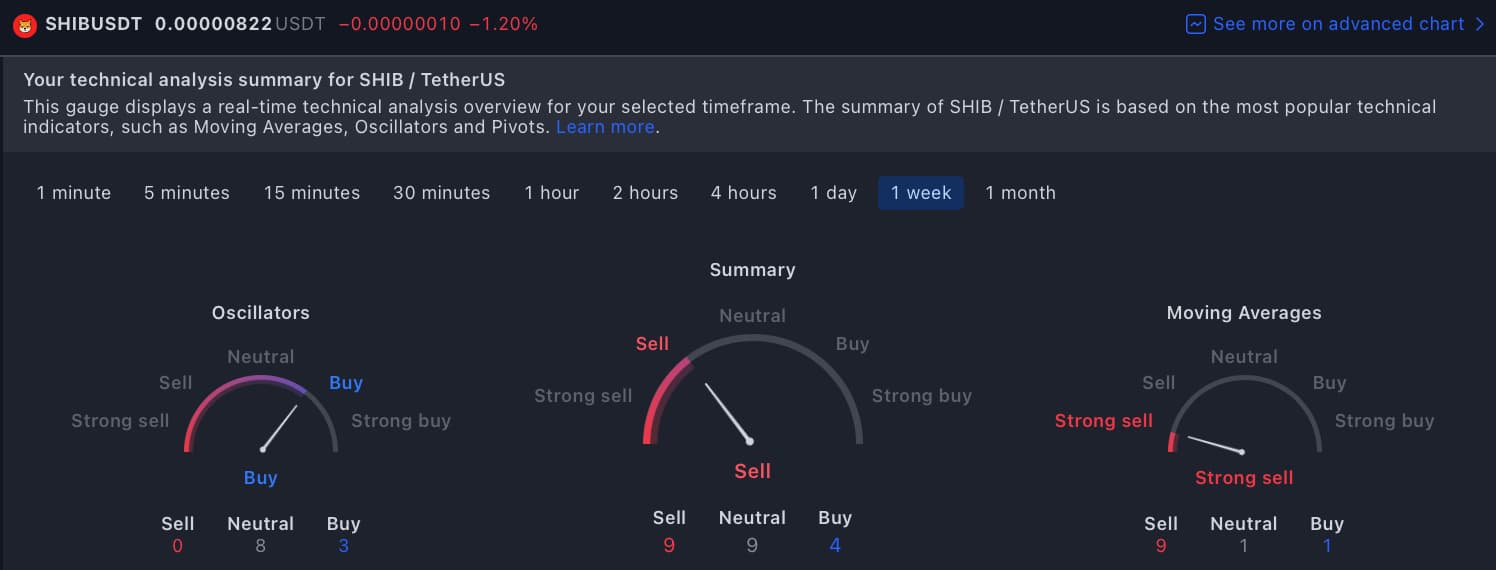Image resolution: width=1496 pixels, height=570 pixels.
Task: Switch to the 1 day tab
Action: (x=834, y=193)
